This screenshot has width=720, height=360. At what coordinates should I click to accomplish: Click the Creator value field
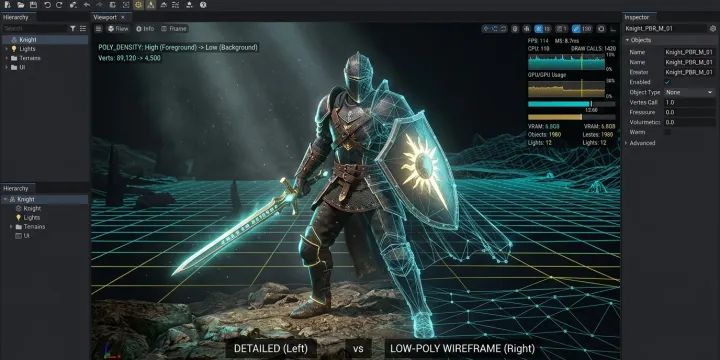689,73
